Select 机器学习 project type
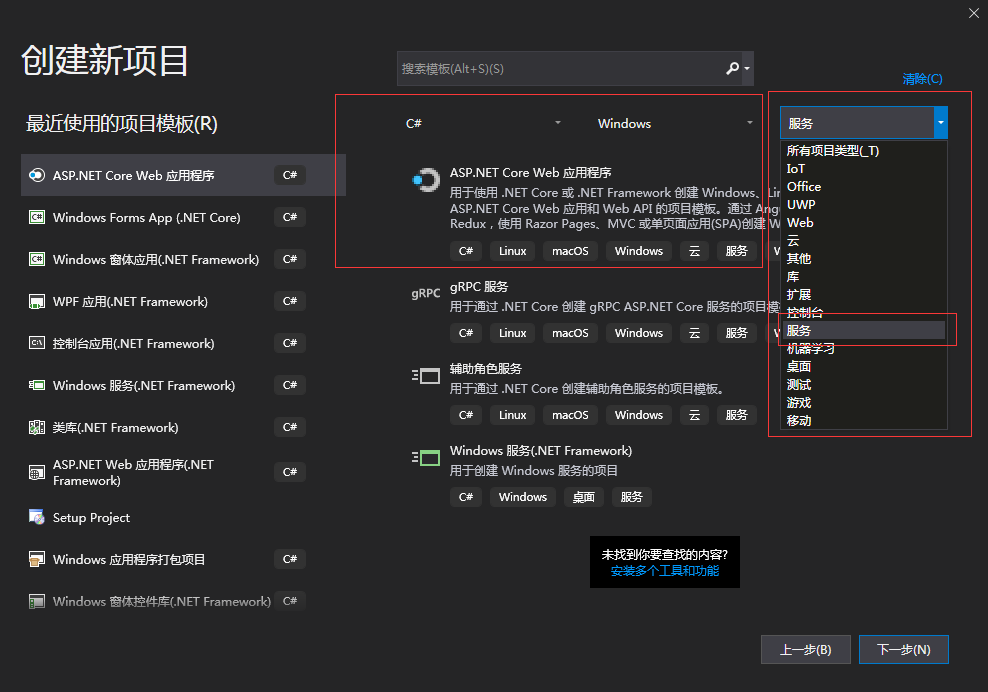Screen dimensions: 988x692 coord(863,349)
